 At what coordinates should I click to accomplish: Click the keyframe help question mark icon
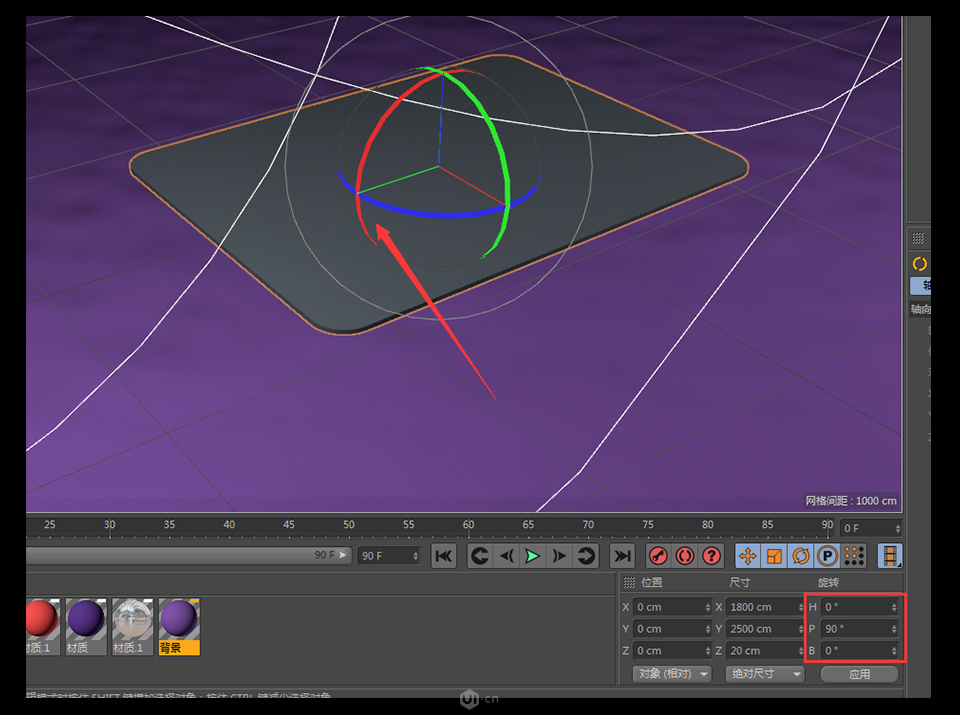[x=712, y=556]
